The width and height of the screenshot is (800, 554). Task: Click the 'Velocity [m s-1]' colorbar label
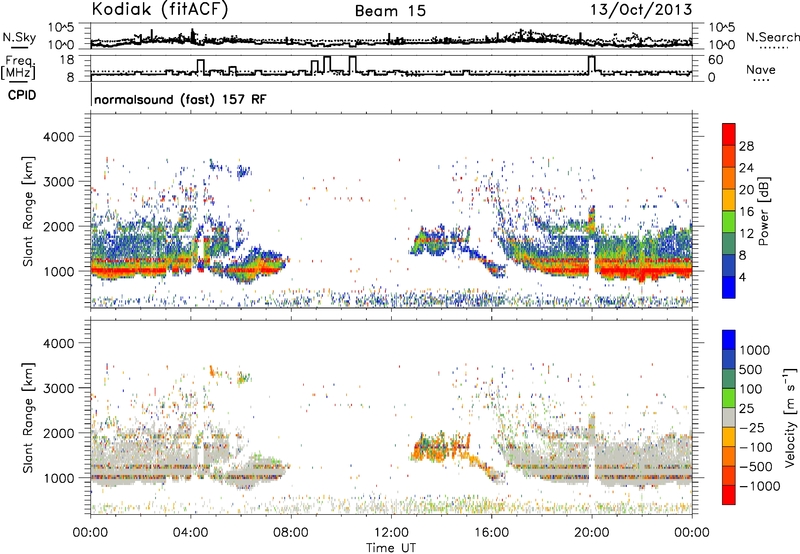click(x=790, y=417)
